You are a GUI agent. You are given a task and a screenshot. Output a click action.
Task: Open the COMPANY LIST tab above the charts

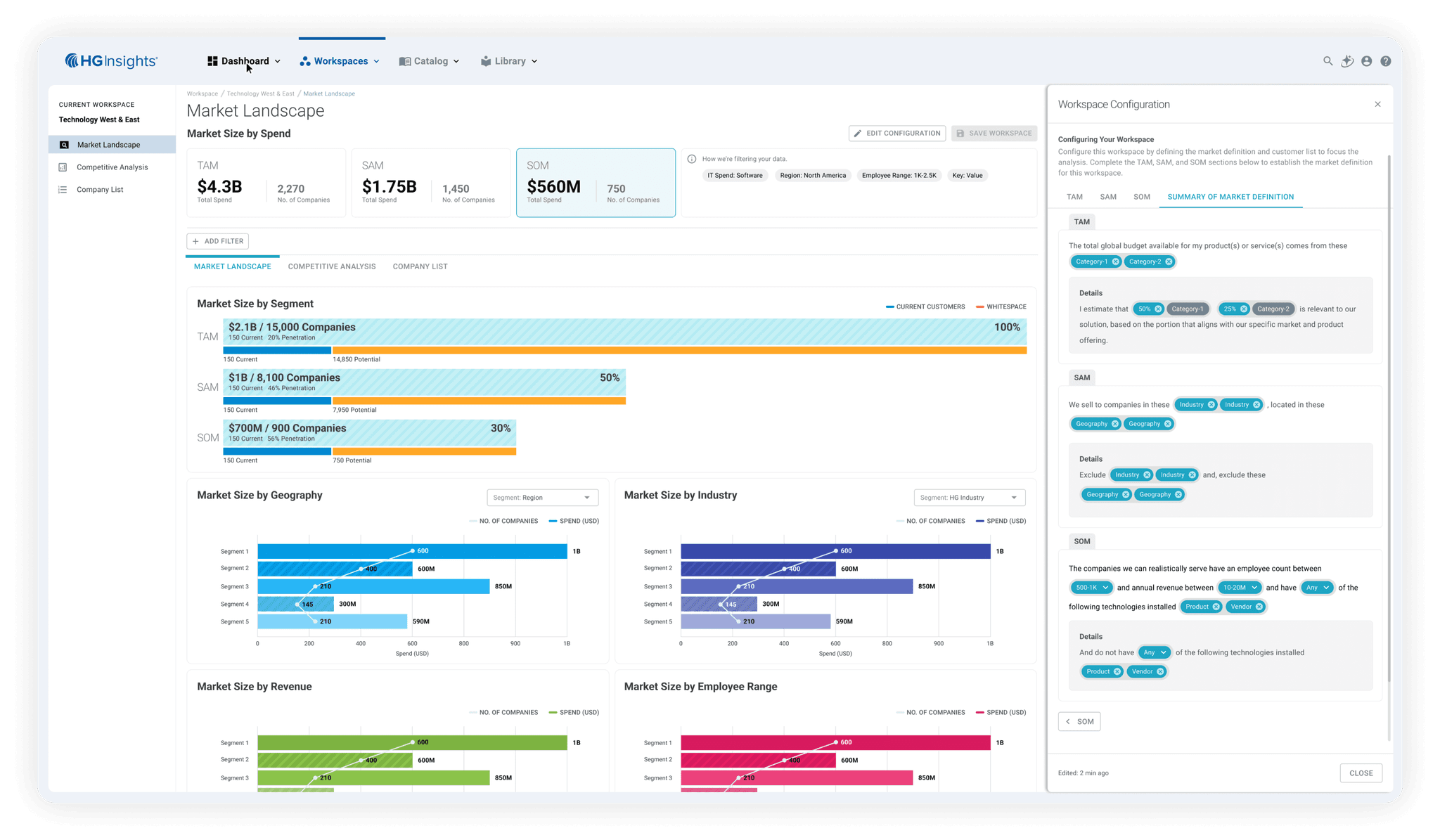click(420, 266)
